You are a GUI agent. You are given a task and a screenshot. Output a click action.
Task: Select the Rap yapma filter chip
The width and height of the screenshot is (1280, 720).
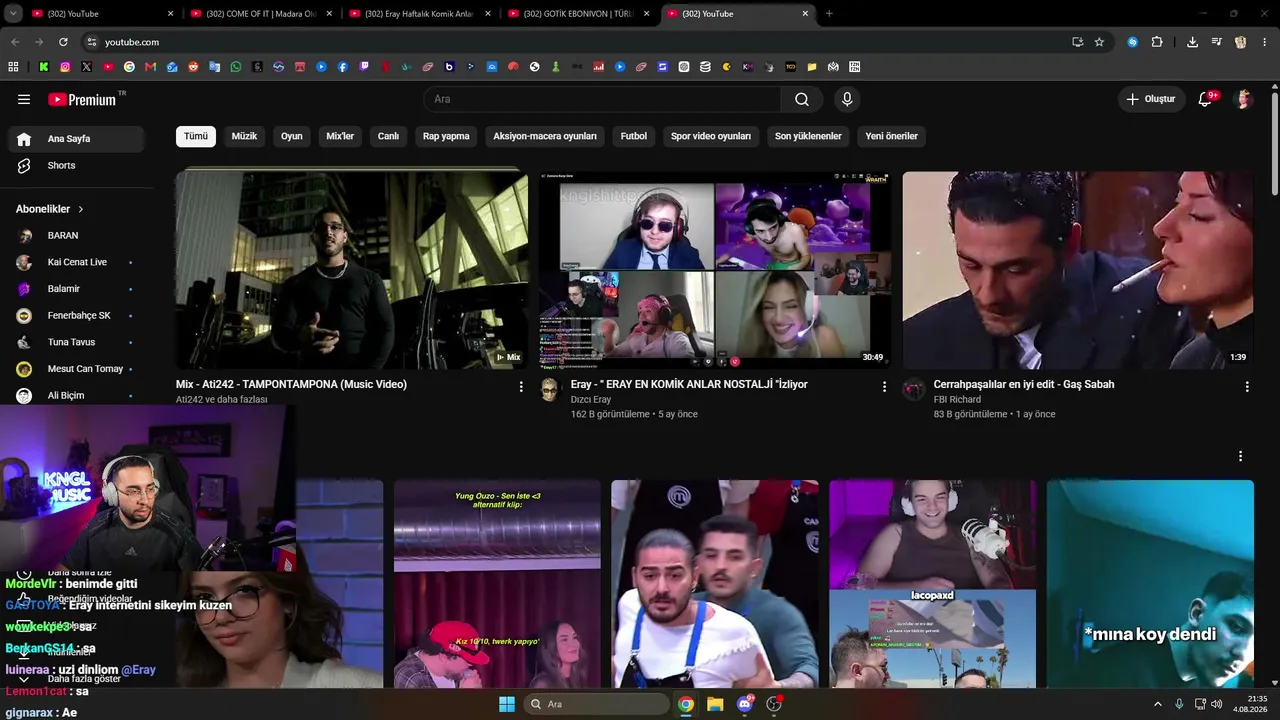click(446, 136)
